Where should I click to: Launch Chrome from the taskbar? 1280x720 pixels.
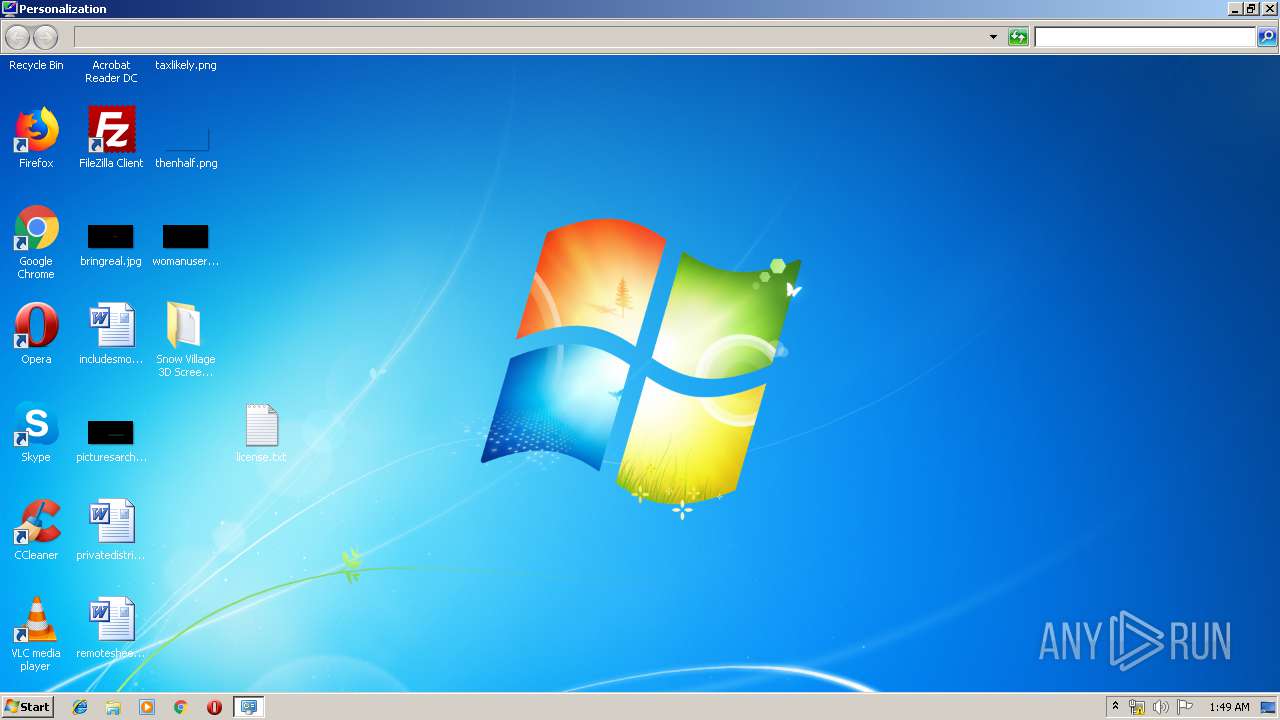click(x=181, y=707)
